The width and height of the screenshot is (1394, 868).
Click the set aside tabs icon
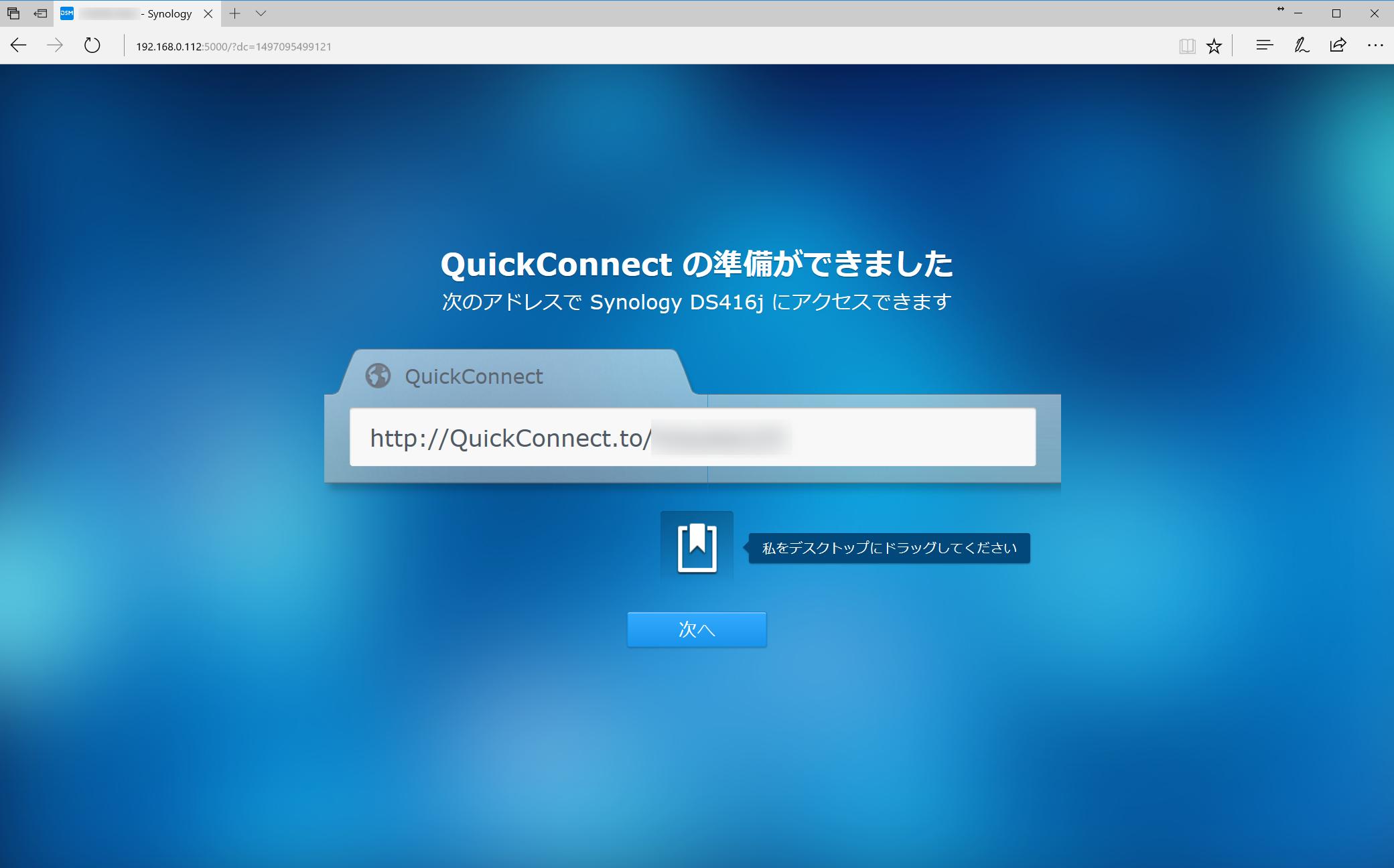pyautogui.click(x=40, y=13)
